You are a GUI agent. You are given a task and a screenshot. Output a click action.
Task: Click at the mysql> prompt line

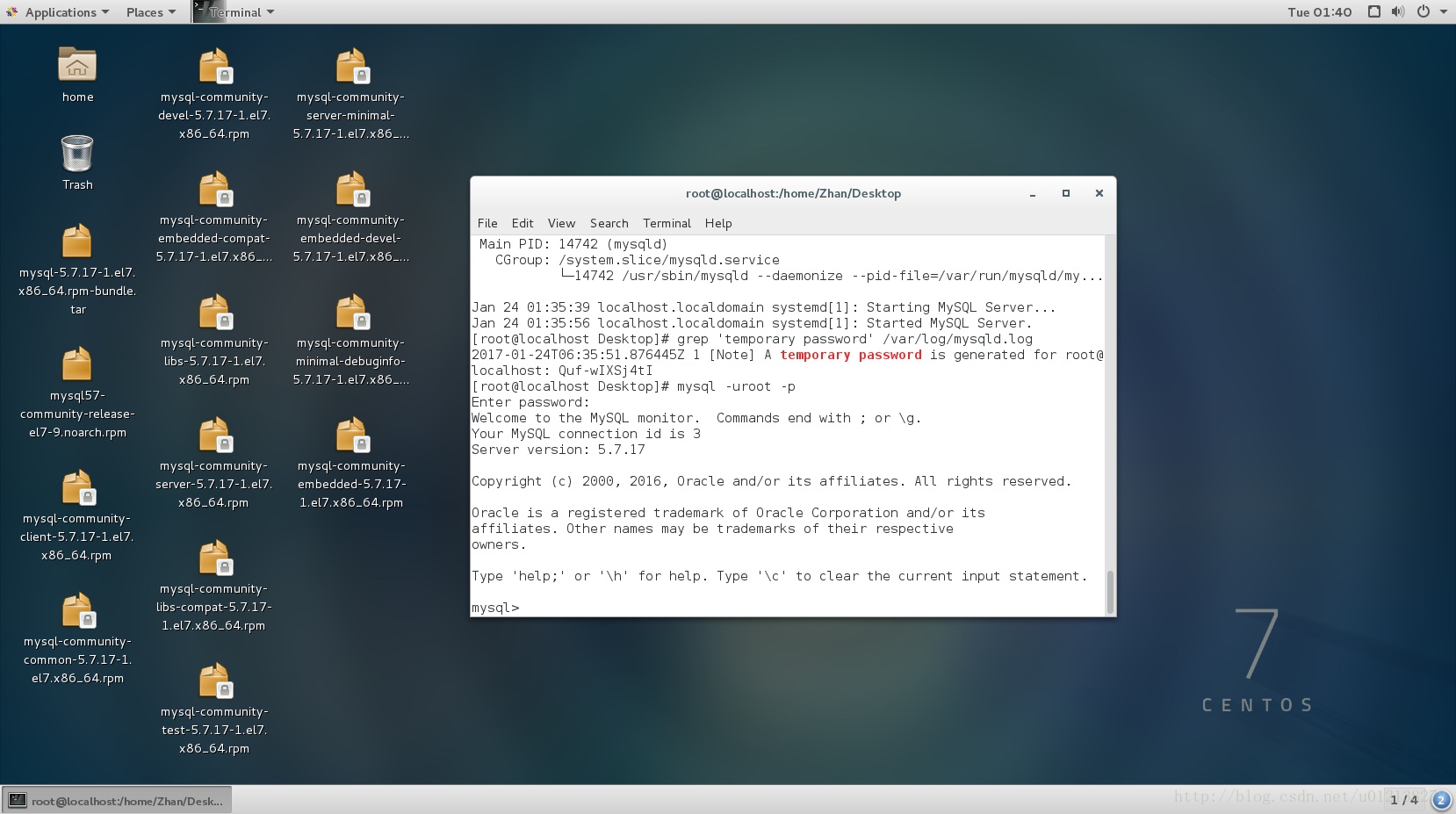(x=495, y=608)
